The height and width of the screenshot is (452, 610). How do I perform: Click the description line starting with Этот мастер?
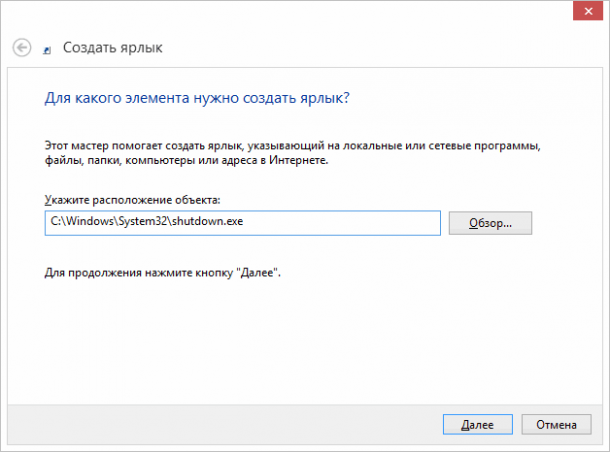(x=290, y=145)
